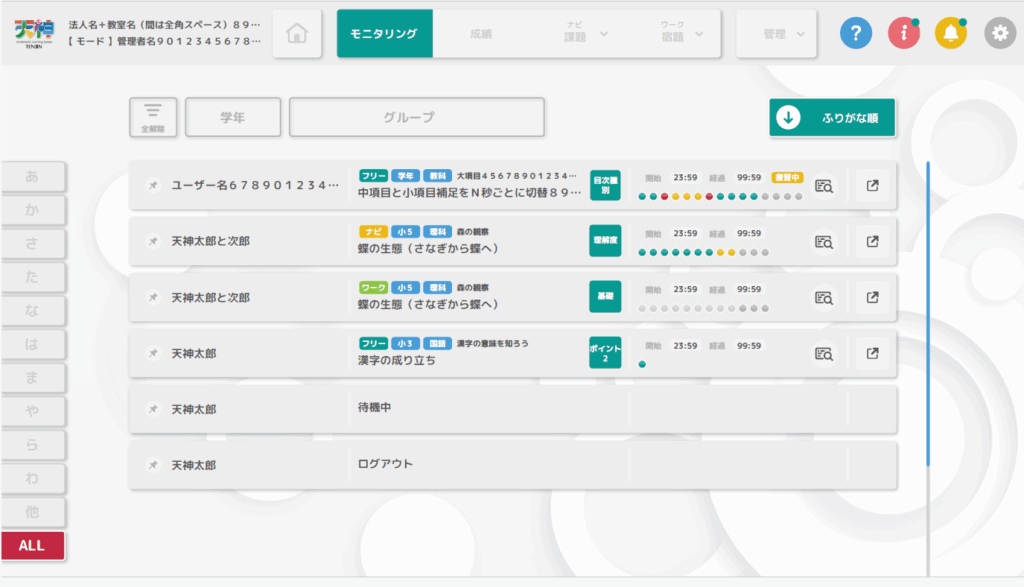Expand the ワーク 宿題 dropdown

(681, 34)
